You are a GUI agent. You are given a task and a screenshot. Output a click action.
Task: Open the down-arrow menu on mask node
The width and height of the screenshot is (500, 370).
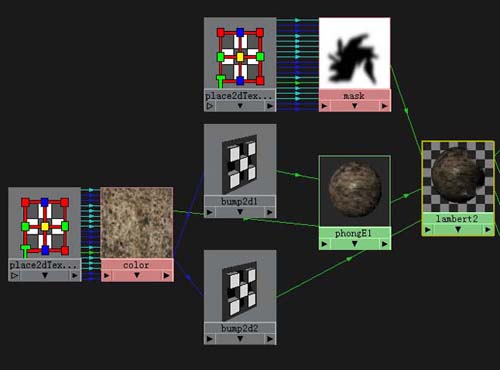tap(355, 106)
